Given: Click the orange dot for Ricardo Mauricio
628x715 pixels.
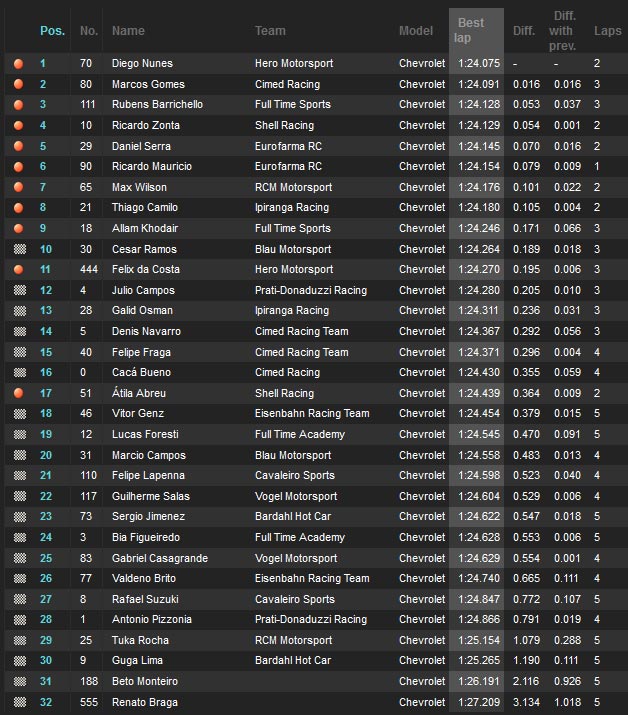Looking at the screenshot, I should [x=19, y=166].
